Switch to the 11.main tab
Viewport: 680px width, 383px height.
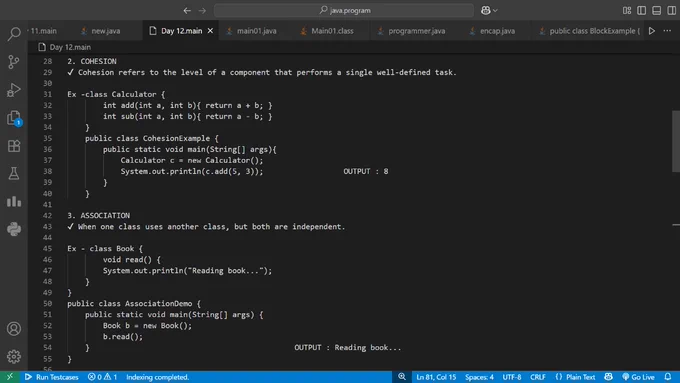[x=43, y=31]
